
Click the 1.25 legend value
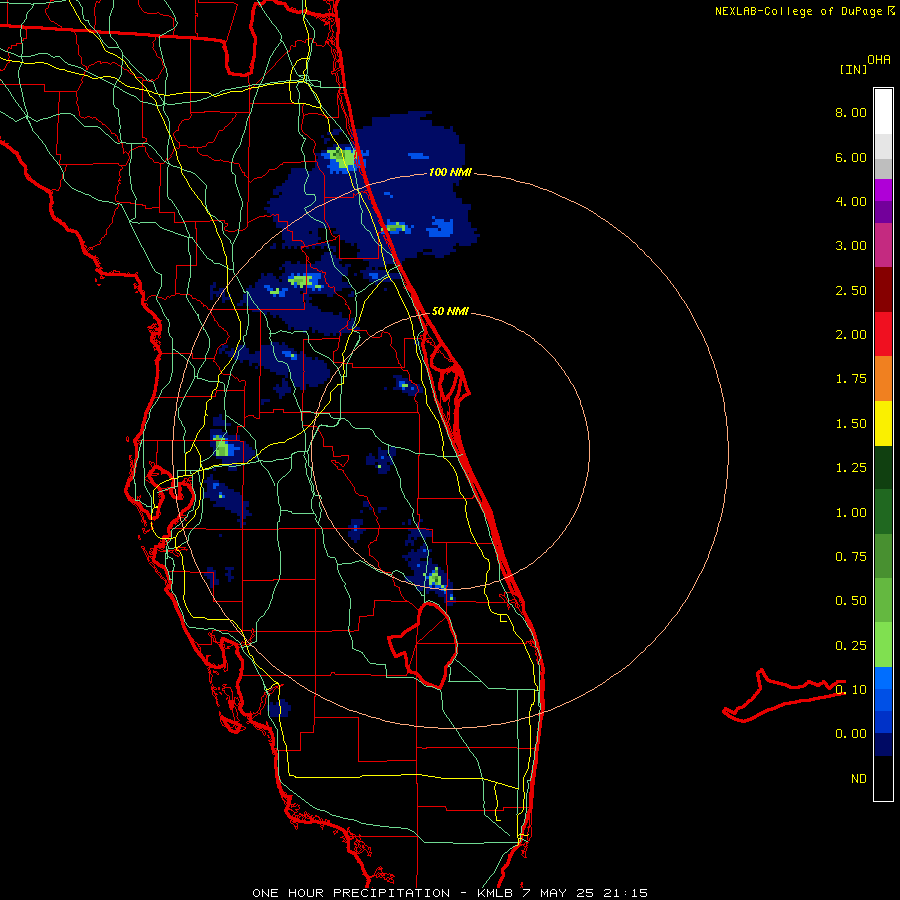tap(851, 468)
